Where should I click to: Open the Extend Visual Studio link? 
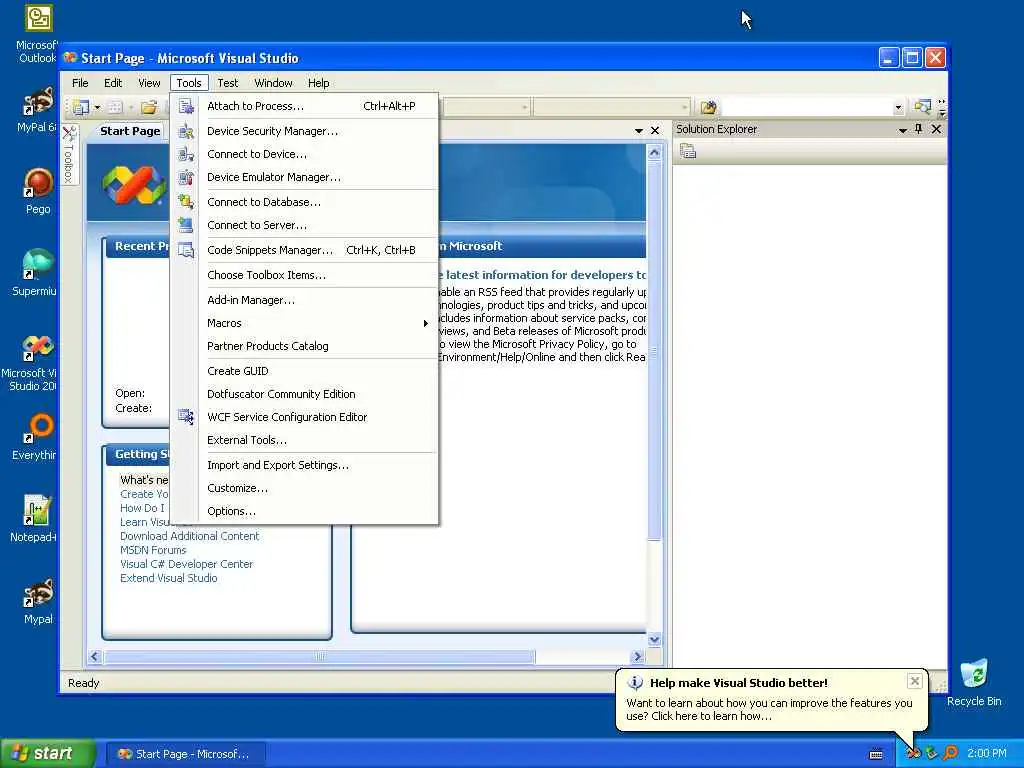(x=168, y=578)
